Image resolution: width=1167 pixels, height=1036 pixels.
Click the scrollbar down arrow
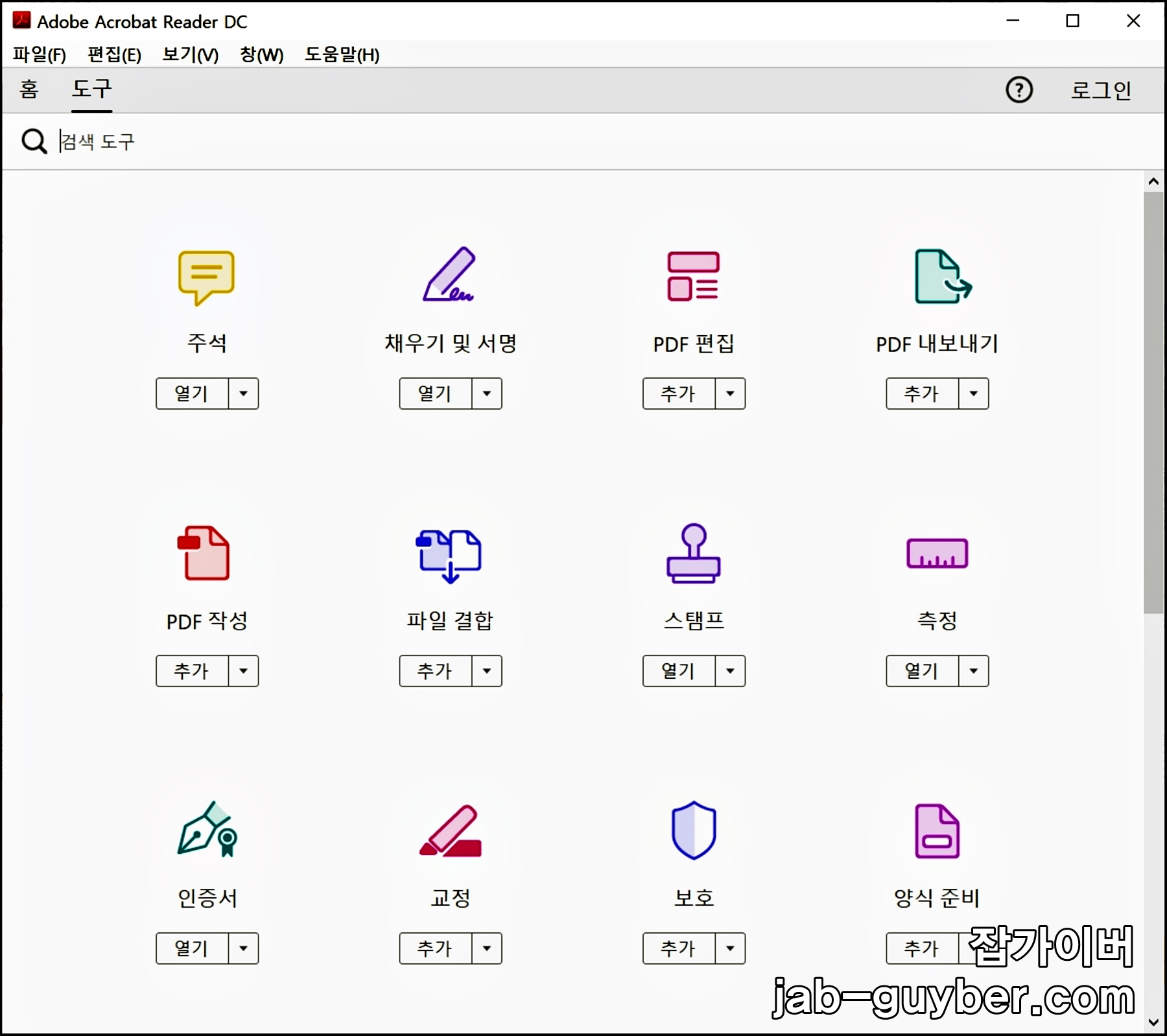[1153, 1022]
